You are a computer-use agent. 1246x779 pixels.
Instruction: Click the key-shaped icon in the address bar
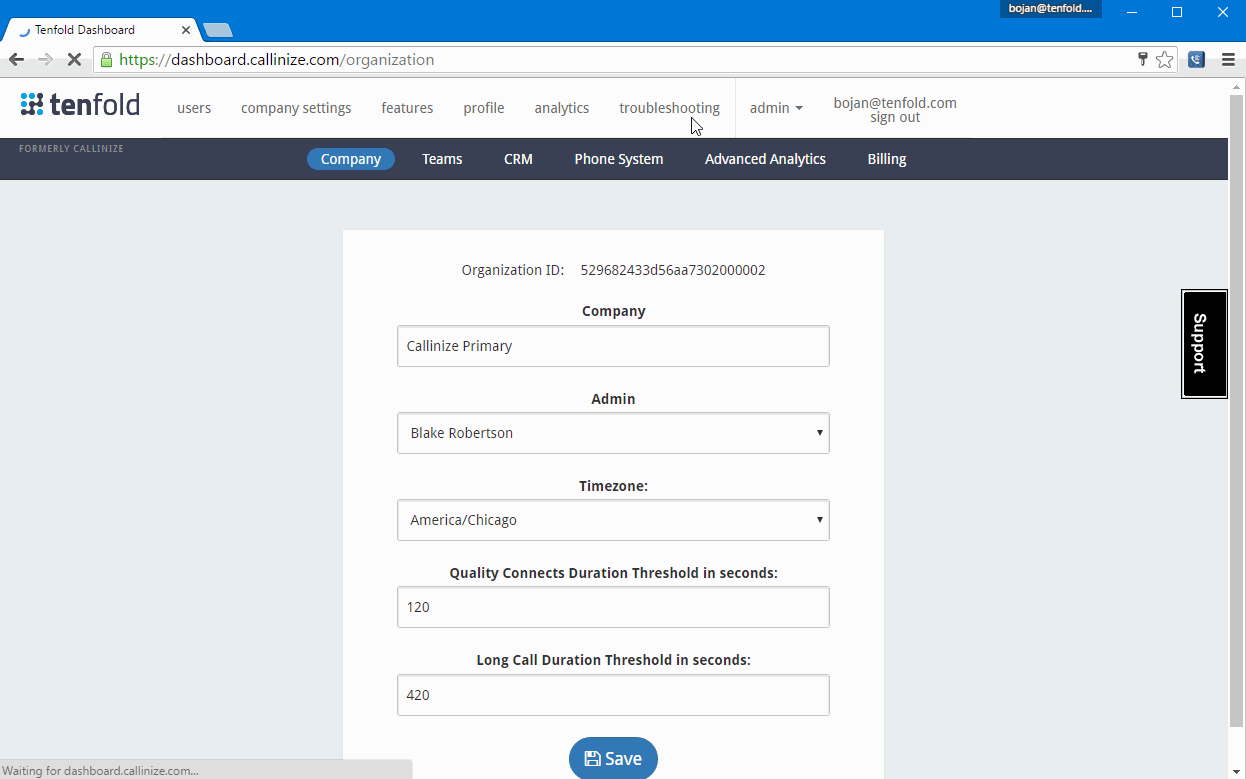(1142, 59)
